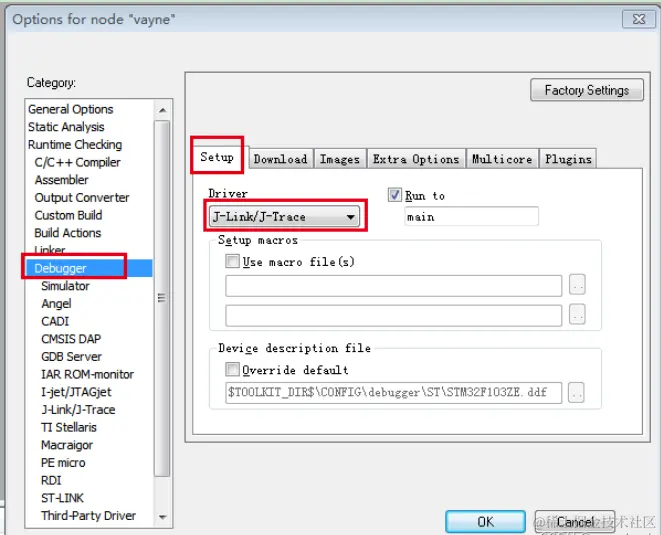Click the device description file path
The width and height of the screenshot is (661, 535).
point(393,393)
